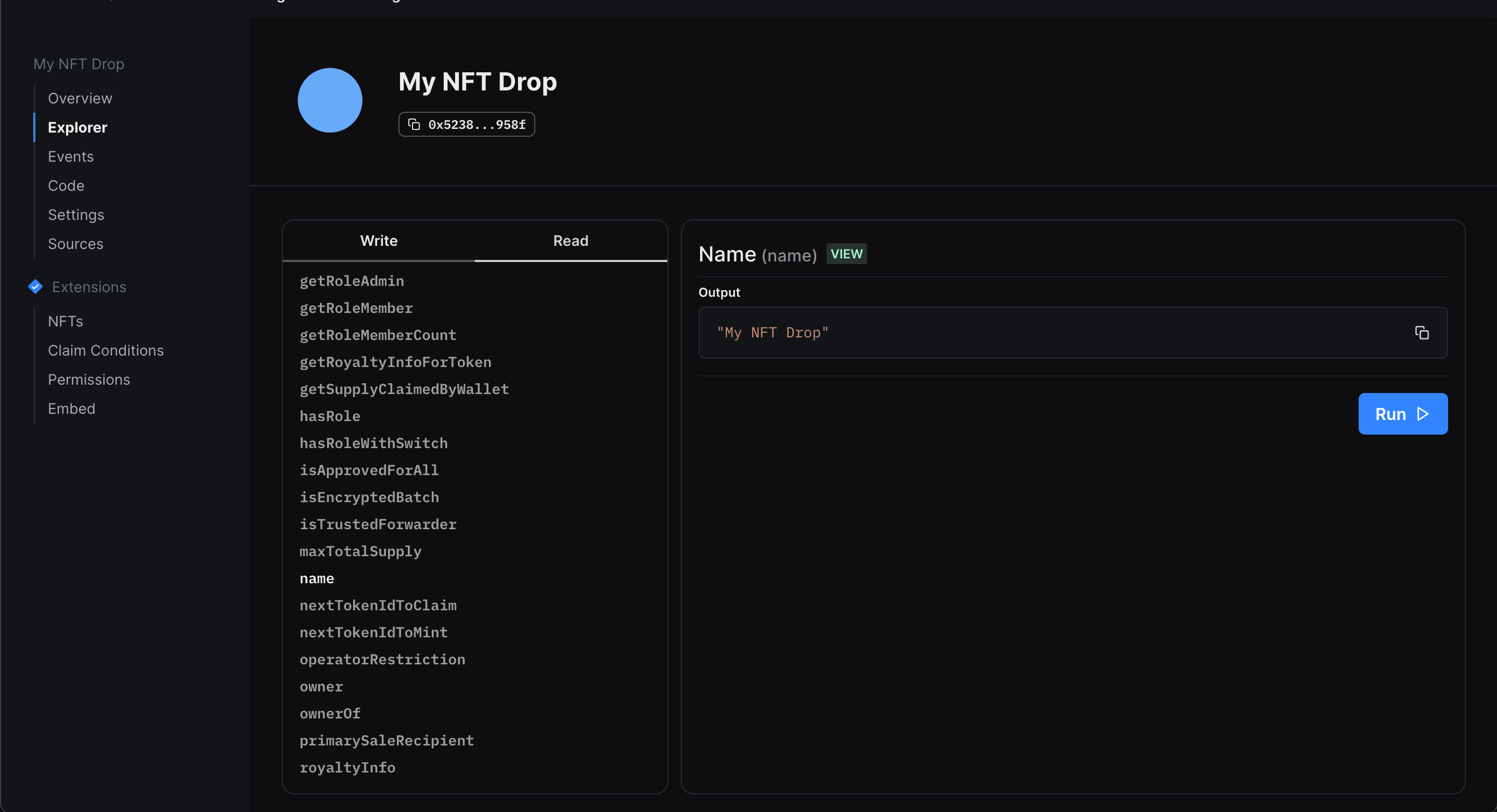Select the maxTotalSupply function
Screen dimensions: 1497x812
point(360,551)
